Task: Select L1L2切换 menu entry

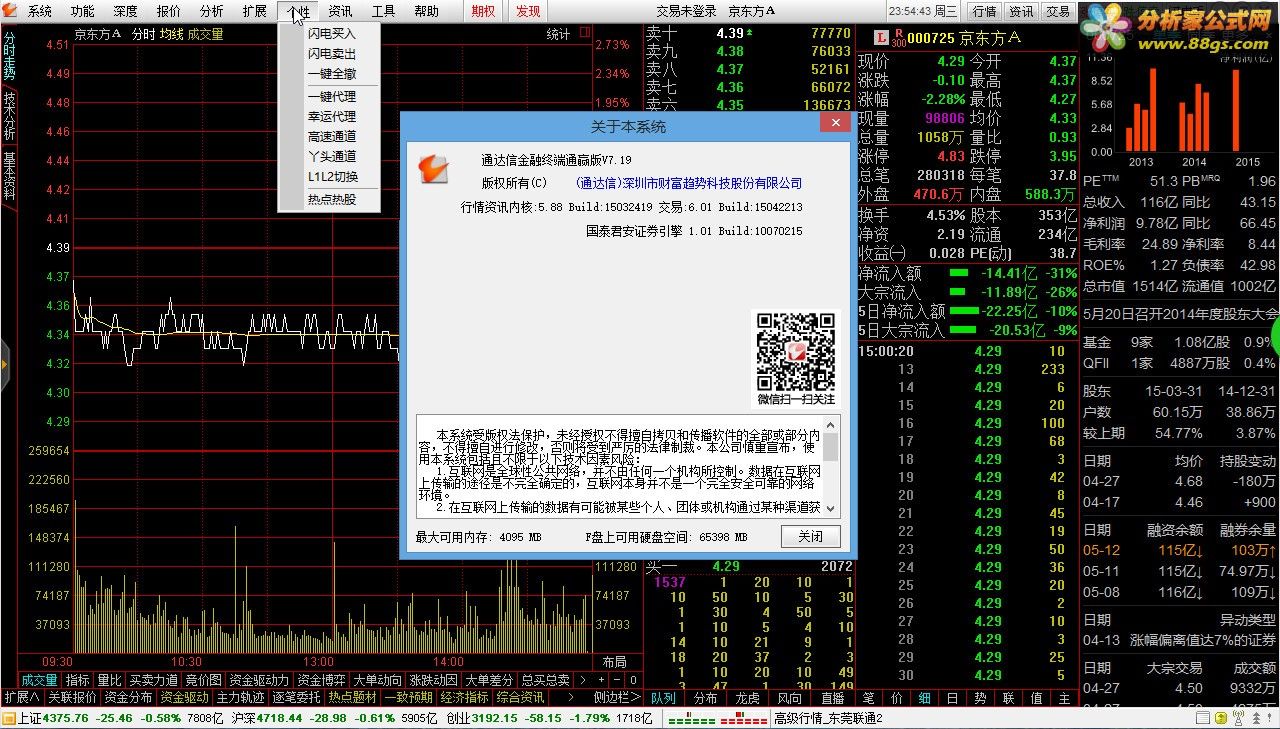Action: 332,177
